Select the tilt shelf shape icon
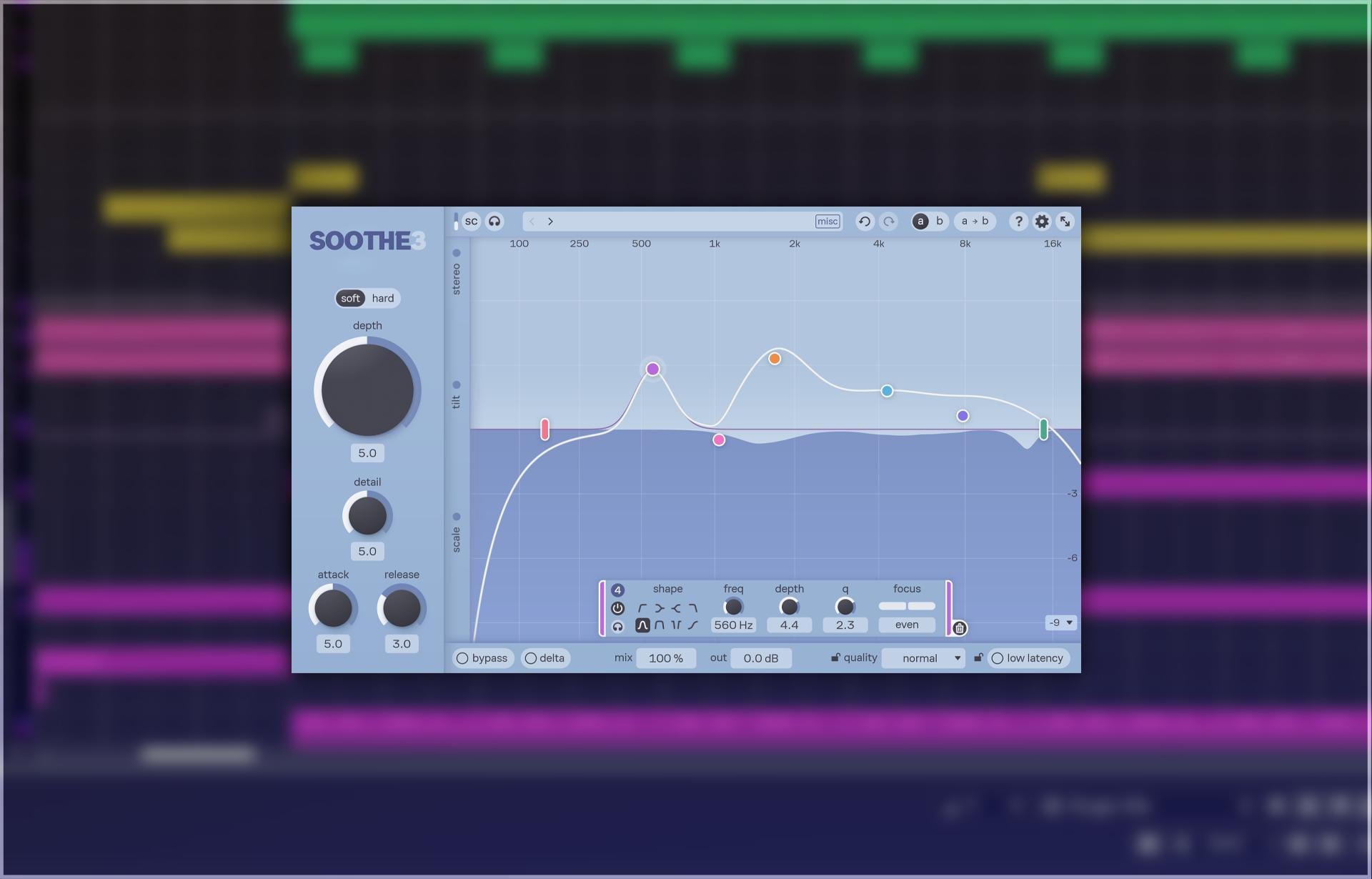This screenshot has height=879, width=1372. 692,625
